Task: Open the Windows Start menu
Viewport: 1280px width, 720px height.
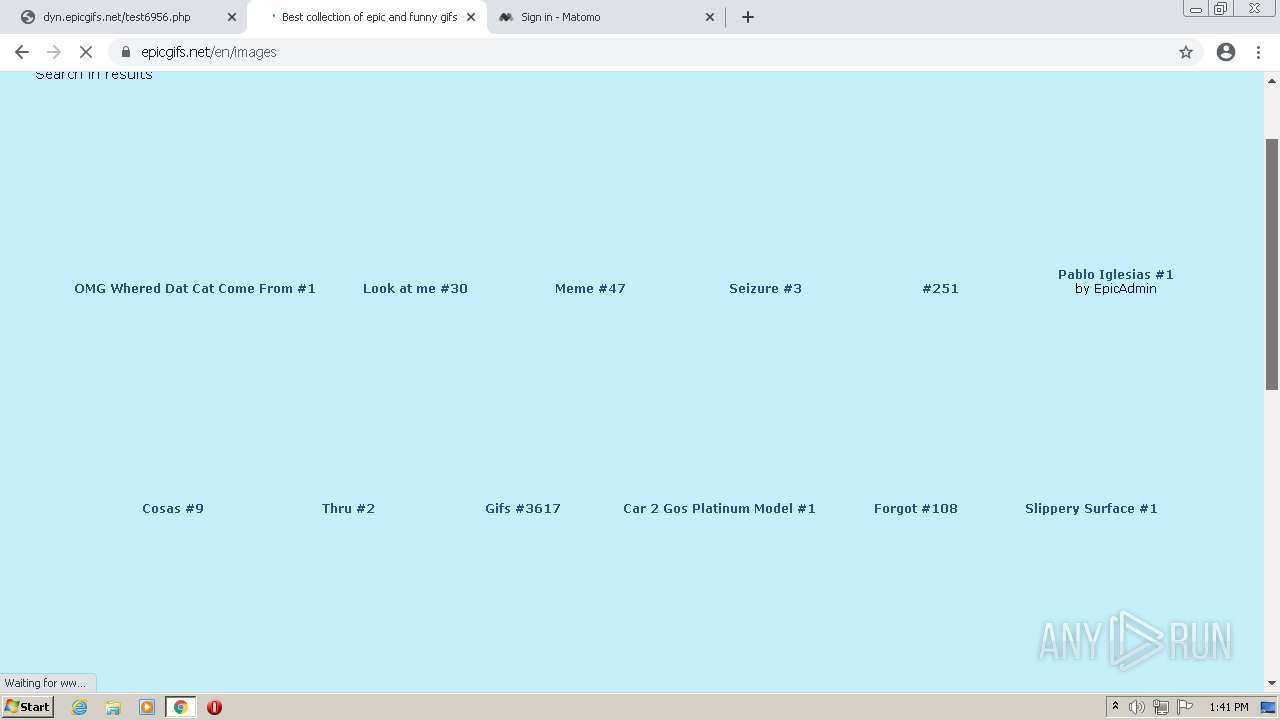Action: tap(28, 706)
